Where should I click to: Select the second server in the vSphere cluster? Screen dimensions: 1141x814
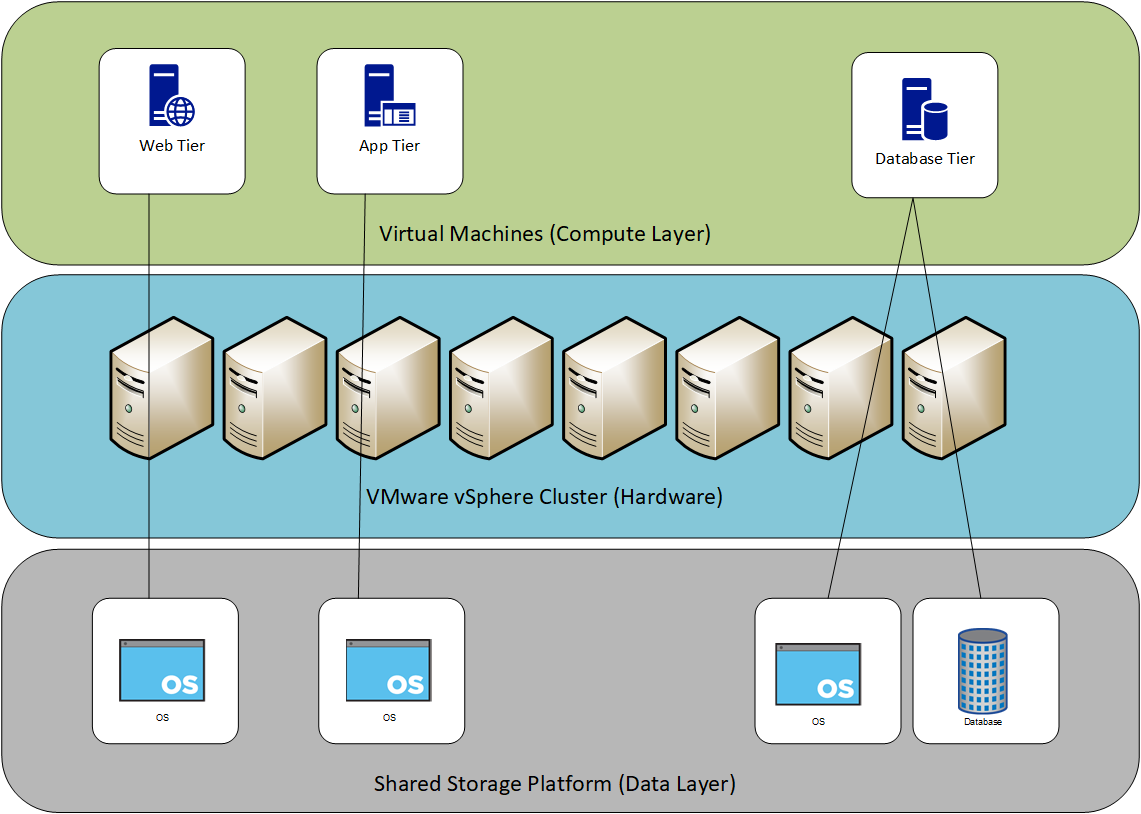(x=274, y=388)
